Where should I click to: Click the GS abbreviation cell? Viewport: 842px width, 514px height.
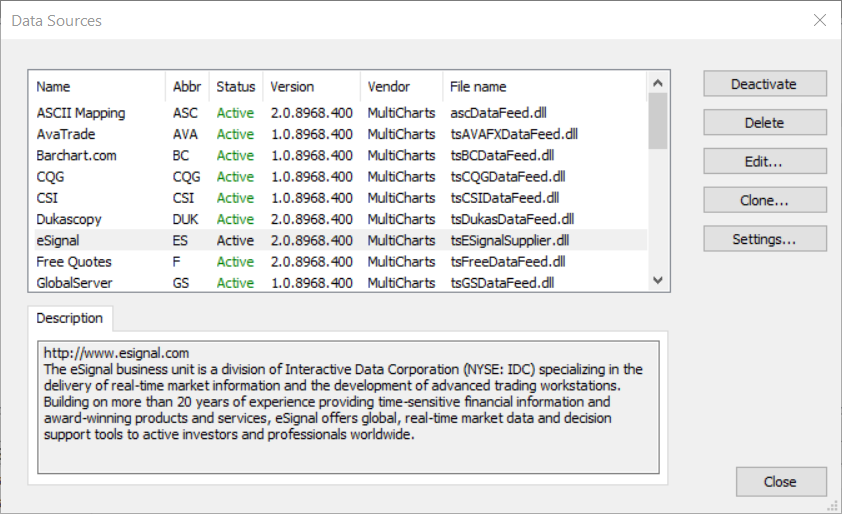[x=181, y=283]
